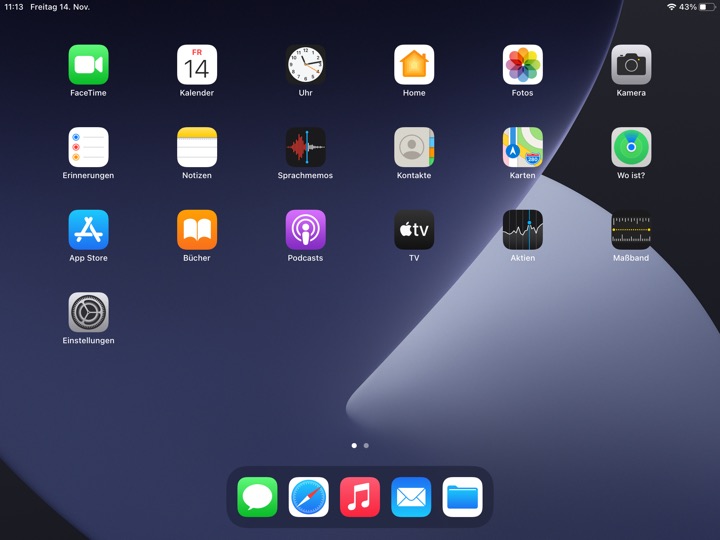Image resolution: width=720 pixels, height=540 pixels.
Task: Launch the Kamera app
Action: [631, 65]
